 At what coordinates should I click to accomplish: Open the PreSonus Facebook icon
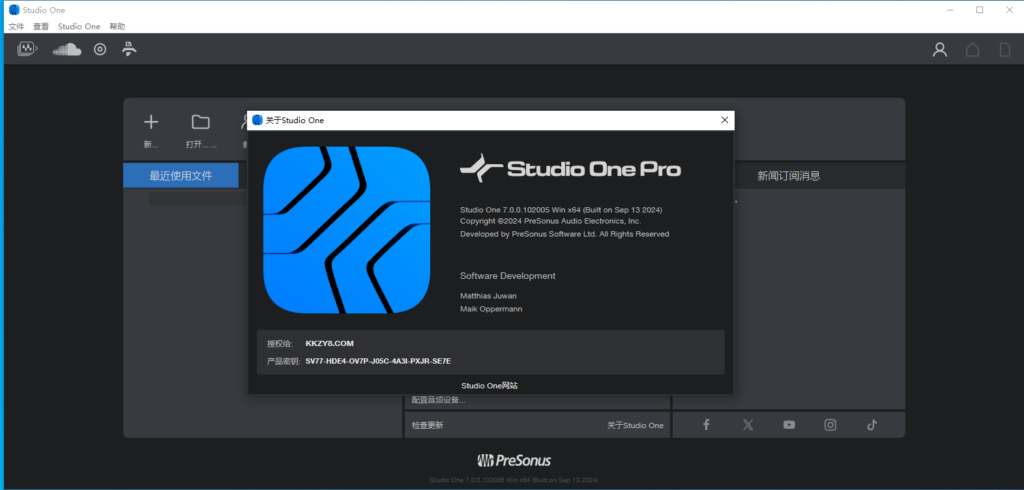pos(706,425)
